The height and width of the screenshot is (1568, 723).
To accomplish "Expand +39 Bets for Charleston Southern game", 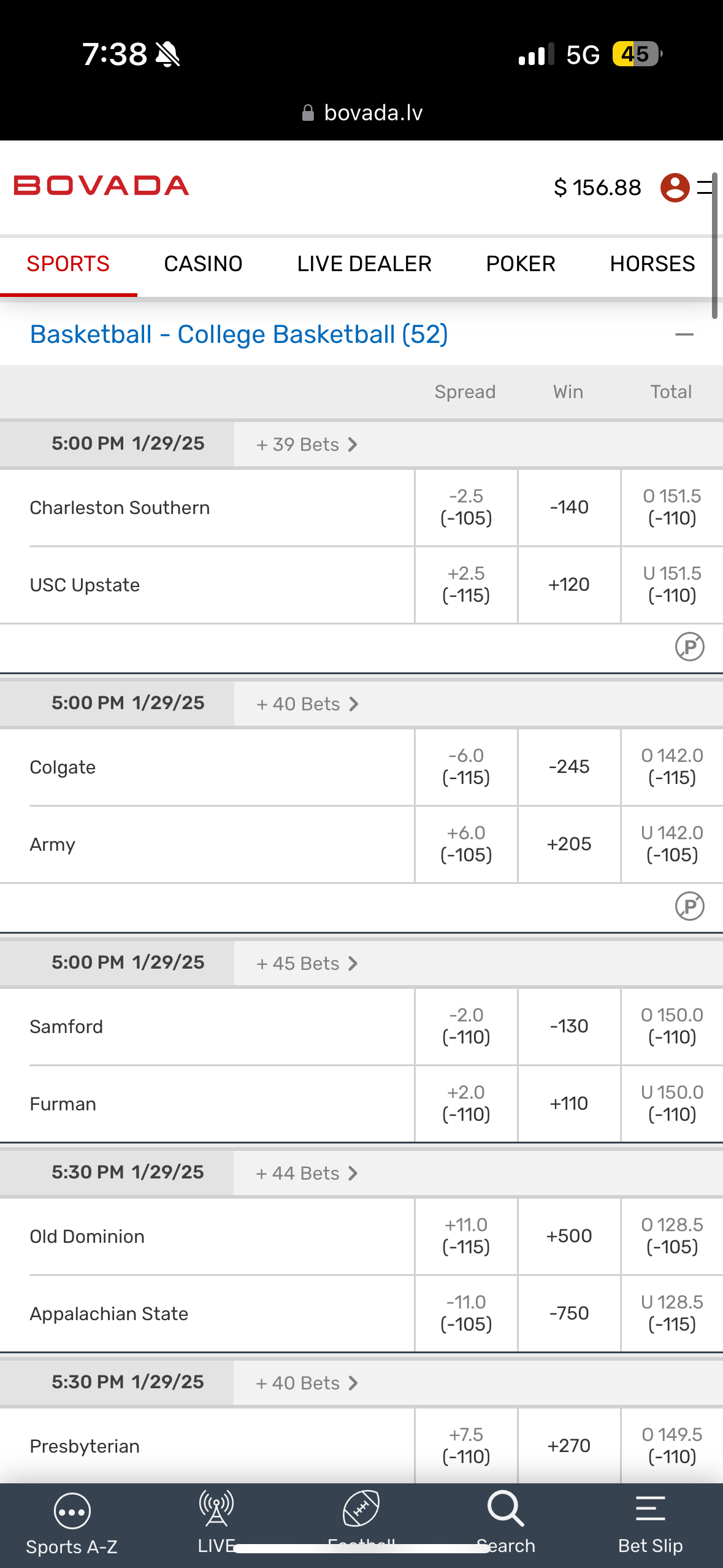I will [x=307, y=444].
